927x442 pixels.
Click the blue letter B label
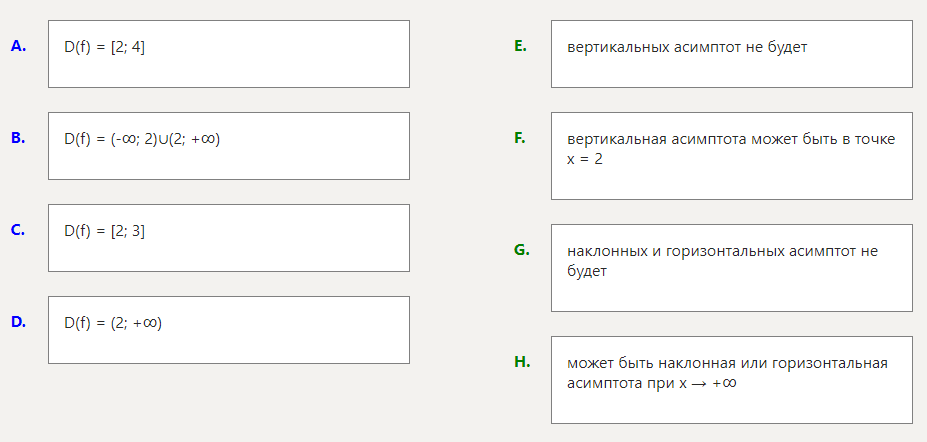(18, 138)
